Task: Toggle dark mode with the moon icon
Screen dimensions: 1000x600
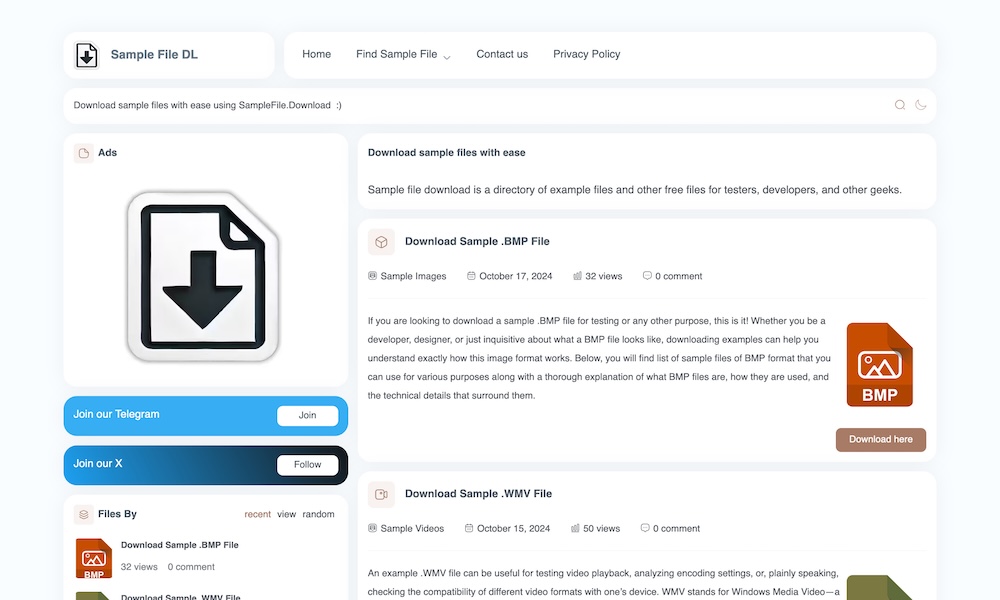Action: click(x=921, y=105)
